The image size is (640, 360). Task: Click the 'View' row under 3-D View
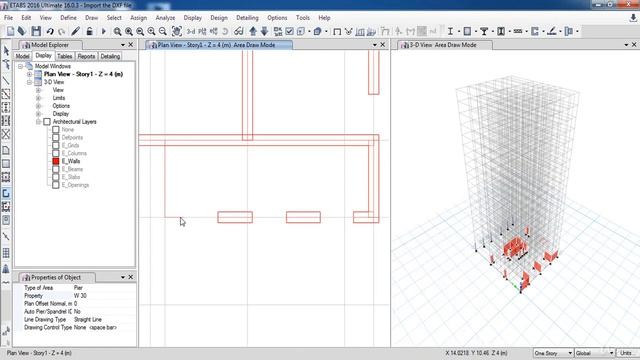click(58, 90)
